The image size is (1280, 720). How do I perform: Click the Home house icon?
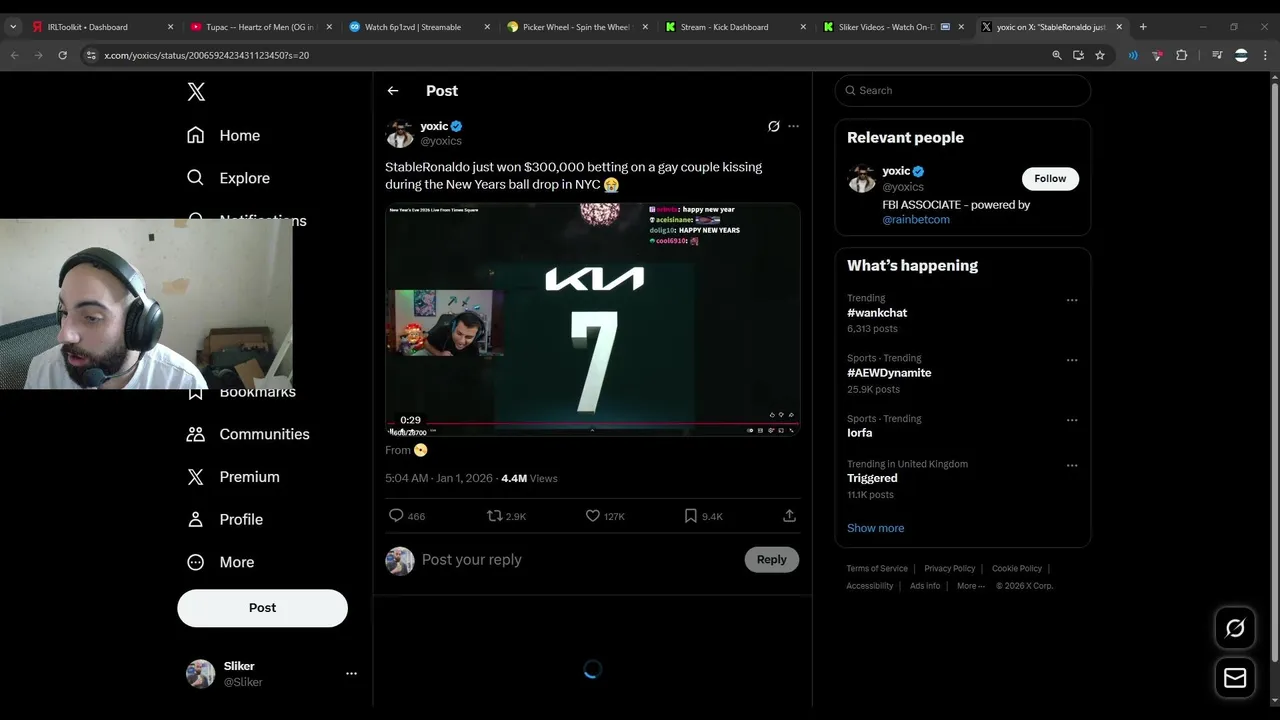tap(196, 135)
